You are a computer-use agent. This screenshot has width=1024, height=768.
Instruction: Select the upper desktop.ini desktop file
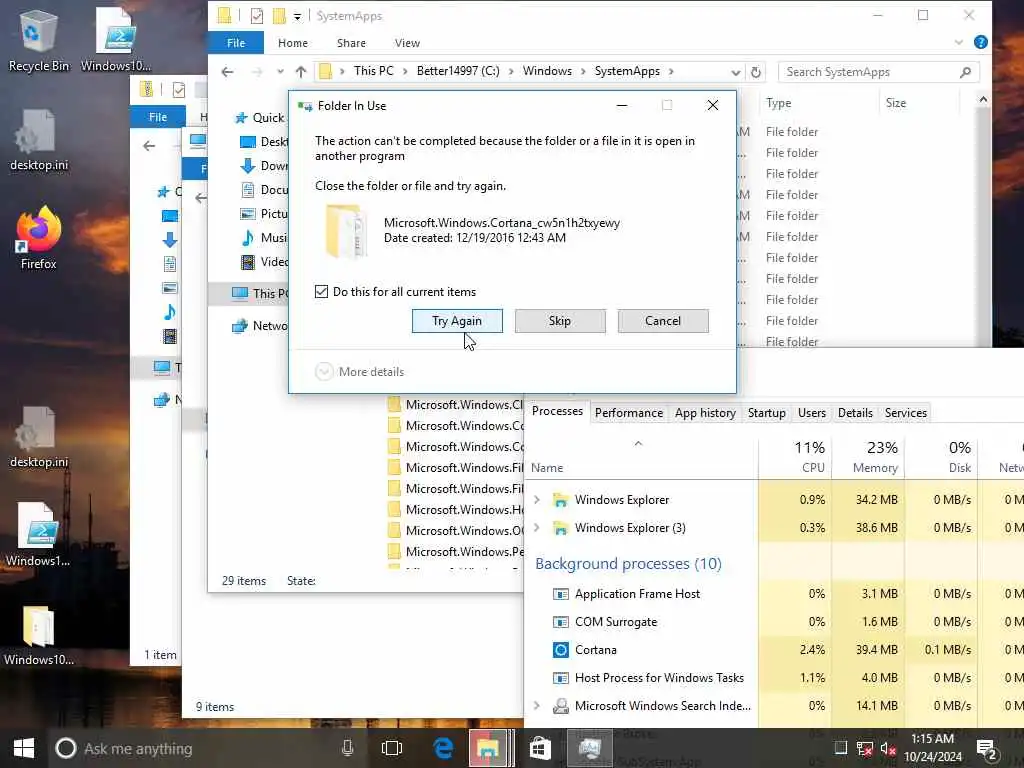(39, 140)
